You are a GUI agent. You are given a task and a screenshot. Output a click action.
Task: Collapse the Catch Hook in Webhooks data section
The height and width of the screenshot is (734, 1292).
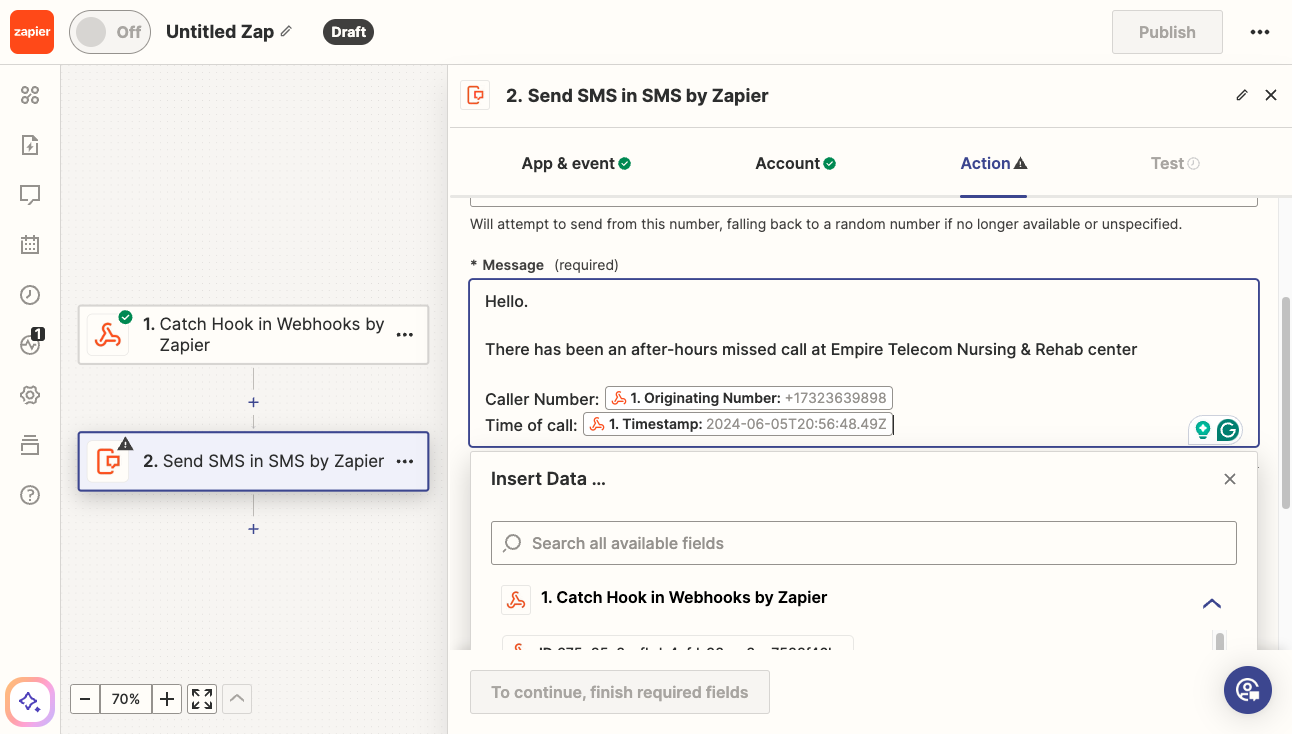(x=1212, y=603)
